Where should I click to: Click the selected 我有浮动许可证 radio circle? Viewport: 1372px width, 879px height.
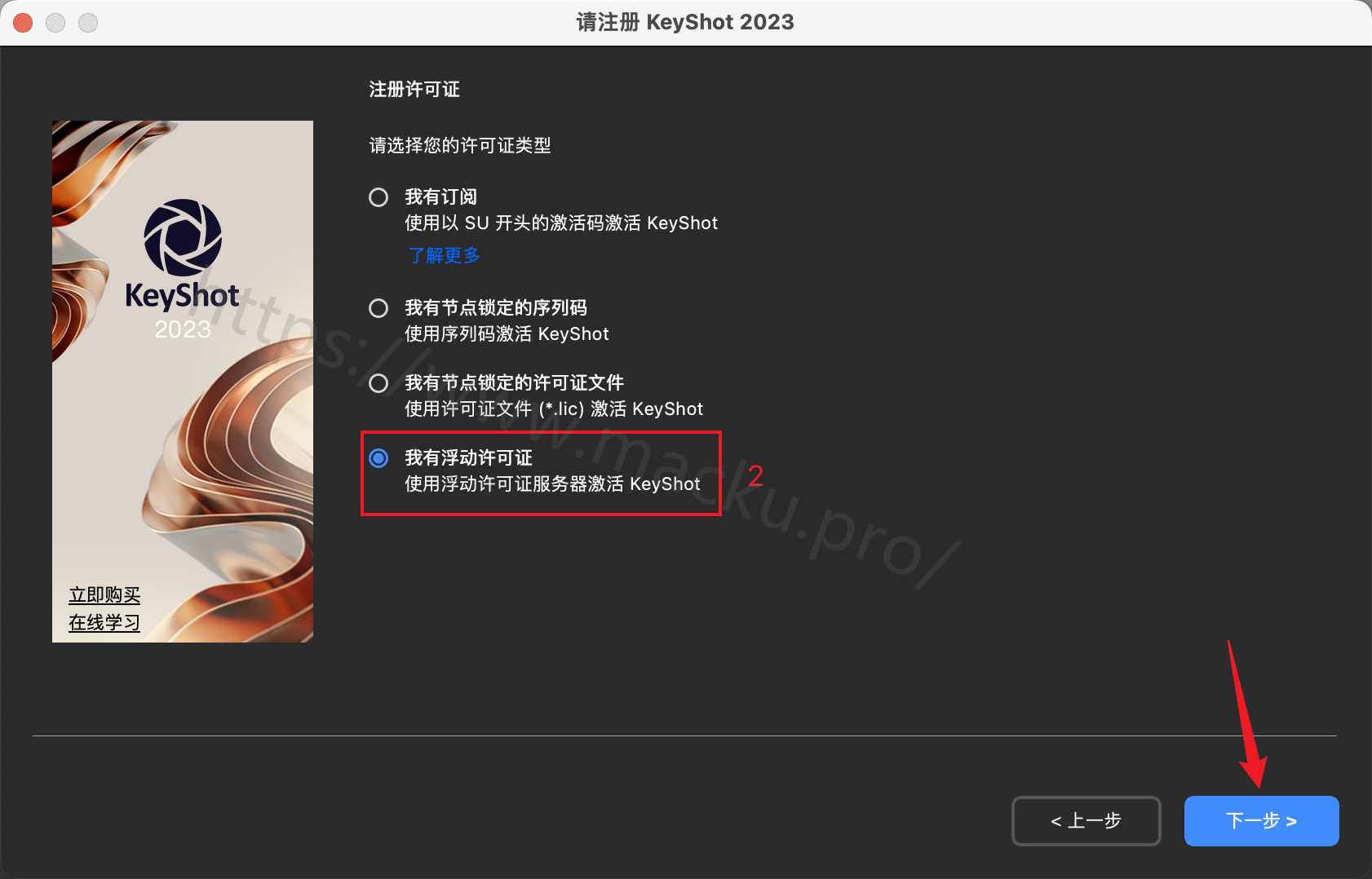click(378, 458)
